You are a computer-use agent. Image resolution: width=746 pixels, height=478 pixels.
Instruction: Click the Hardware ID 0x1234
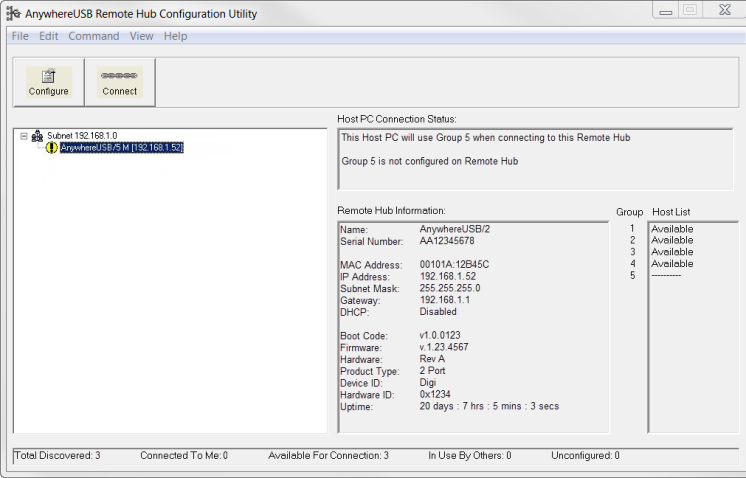435,394
